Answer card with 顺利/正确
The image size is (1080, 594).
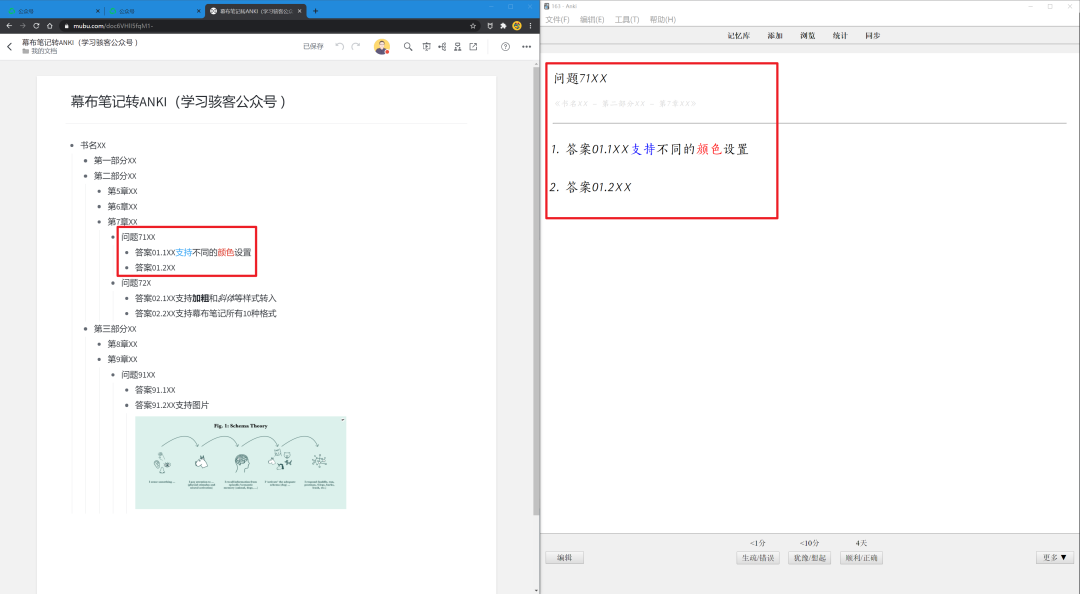861,557
